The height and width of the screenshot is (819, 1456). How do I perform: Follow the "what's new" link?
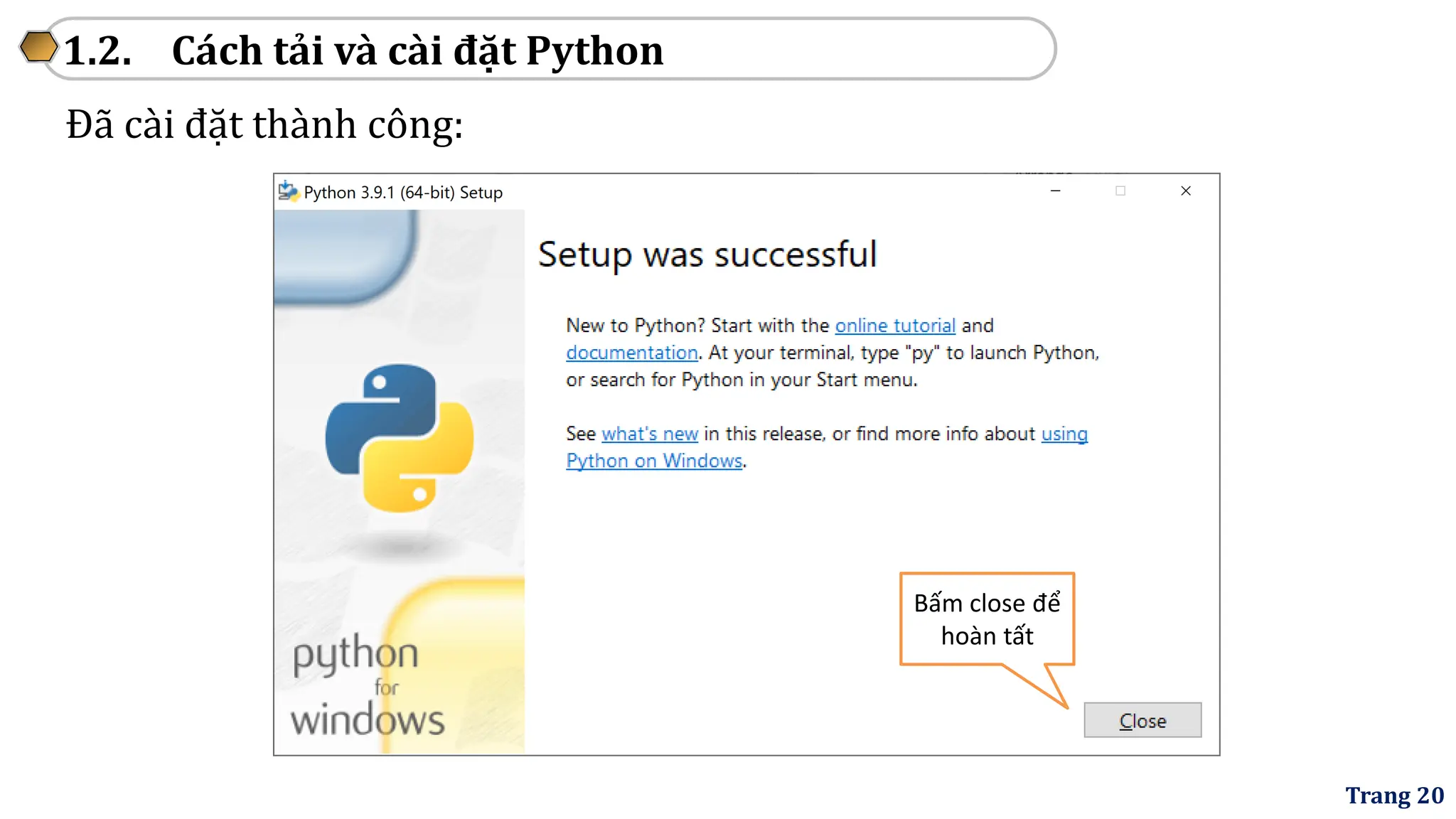[649, 434]
